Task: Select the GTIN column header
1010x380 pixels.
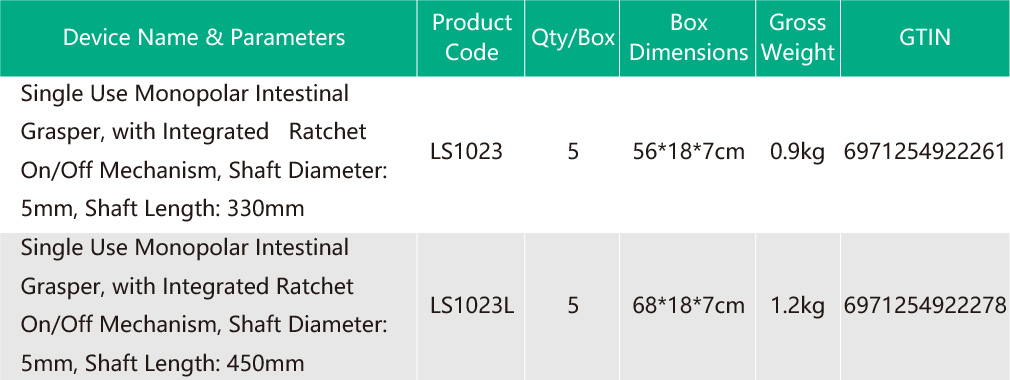Action: click(x=925, y=37)
